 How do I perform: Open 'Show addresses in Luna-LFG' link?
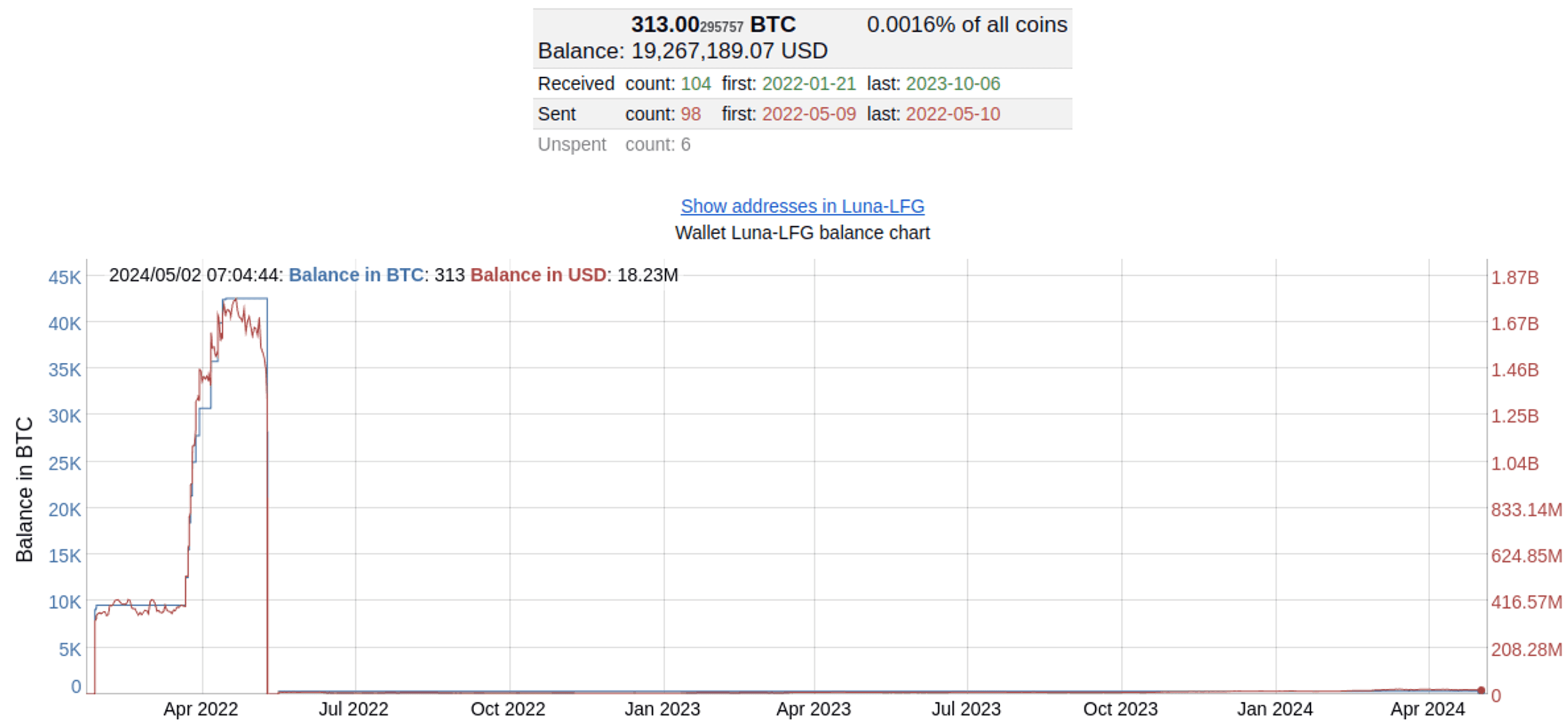click(802, 206)
